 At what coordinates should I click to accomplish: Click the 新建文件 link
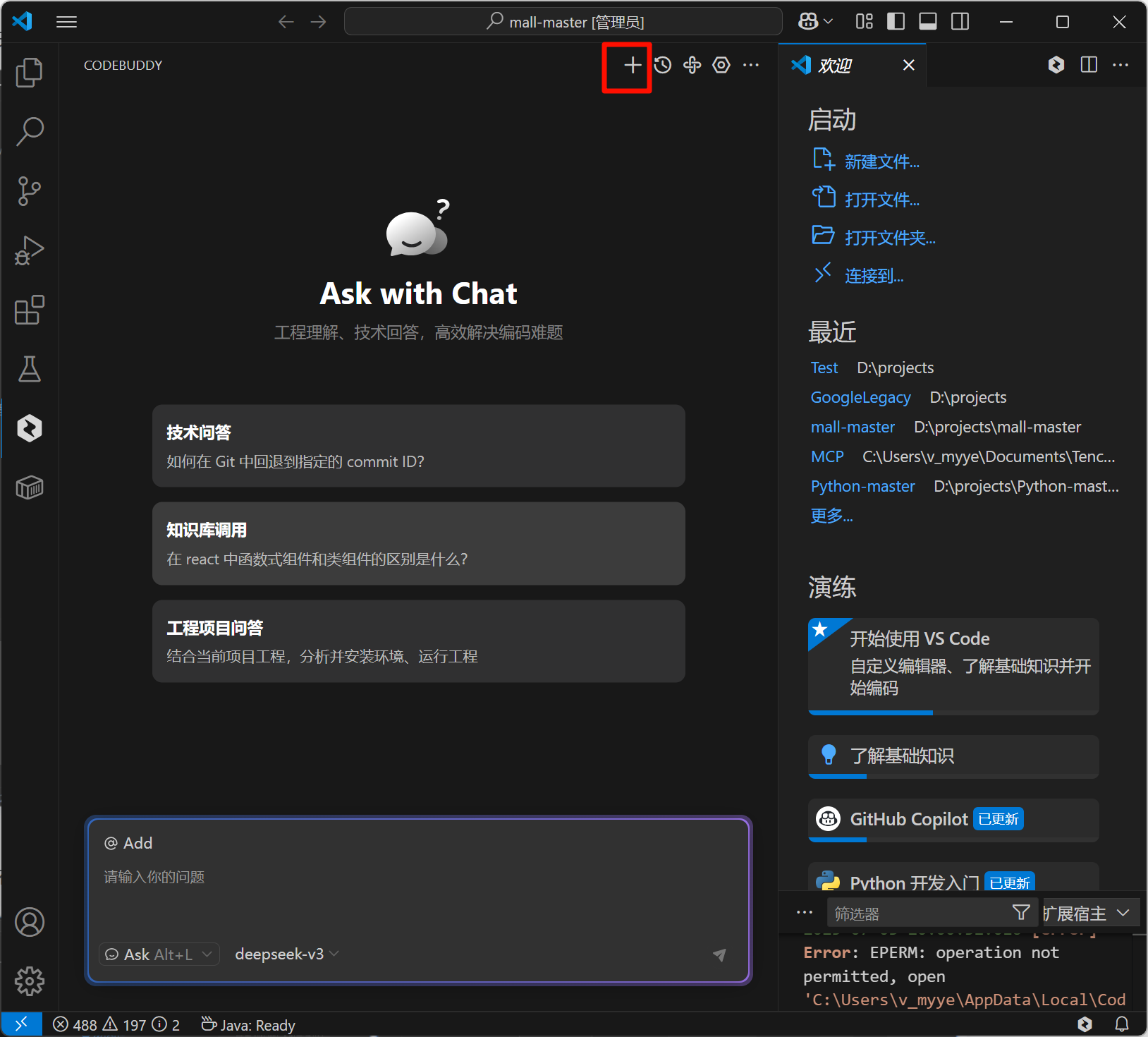click(881, 162)
